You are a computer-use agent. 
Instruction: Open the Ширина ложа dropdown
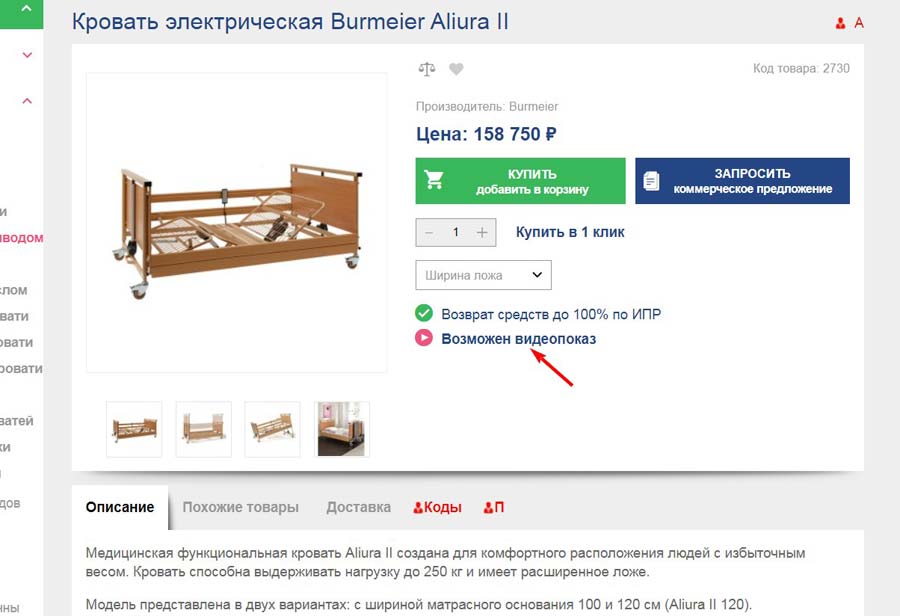(x=483, y=275)
